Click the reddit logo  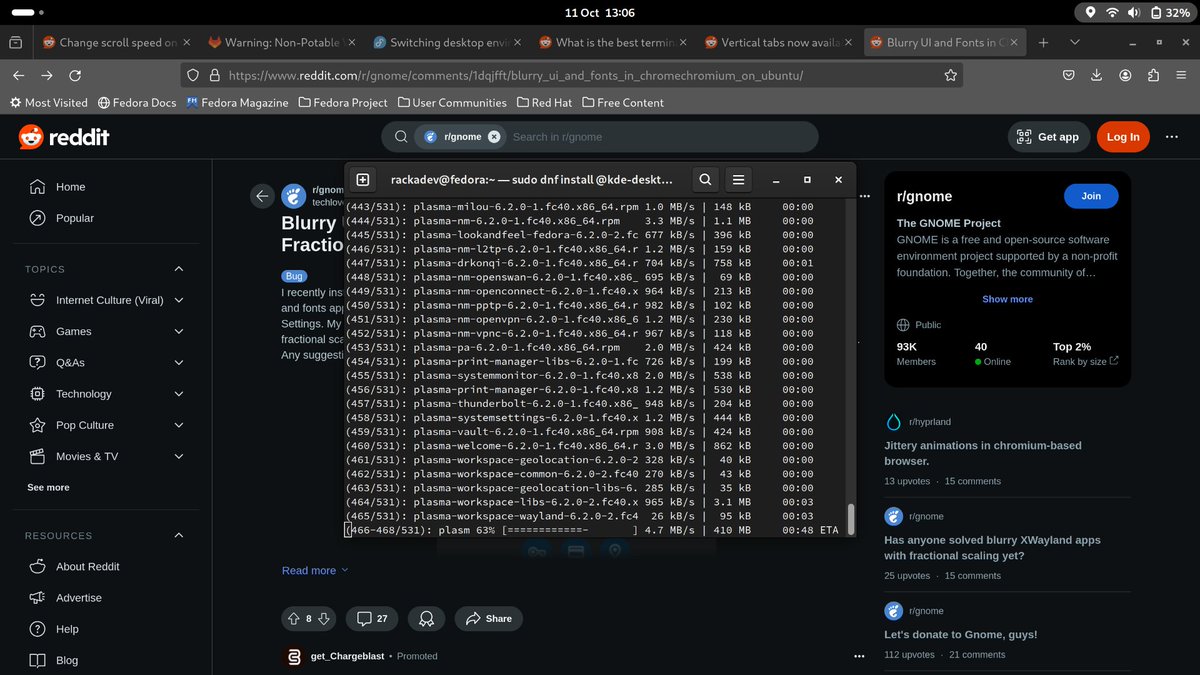[x=64, y=137]
